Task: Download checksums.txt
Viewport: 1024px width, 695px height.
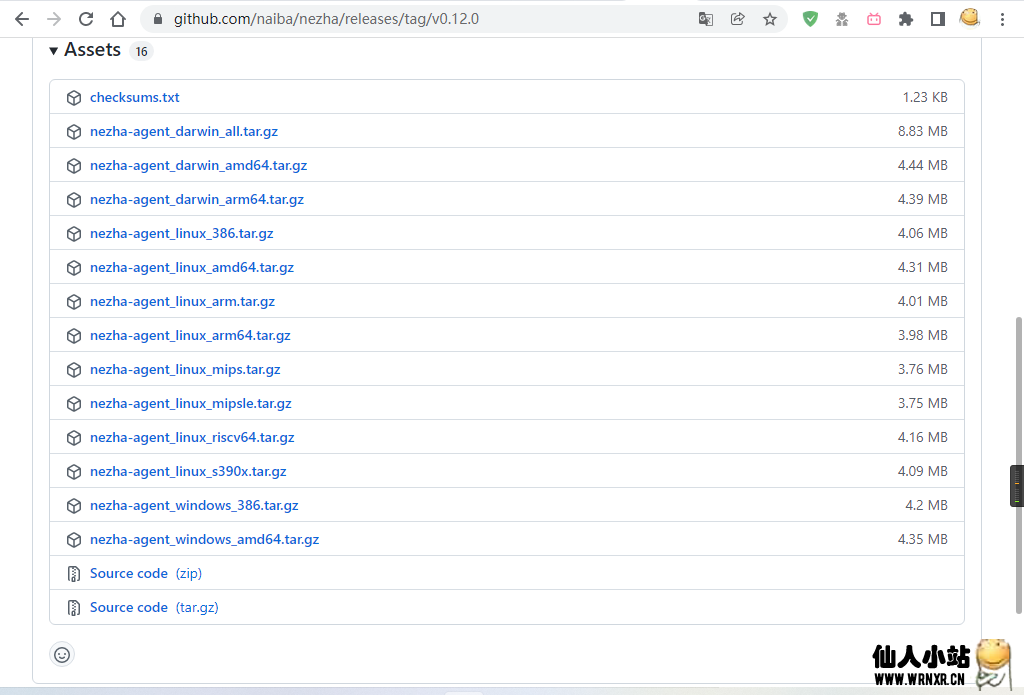Action: (x=135, y=97)
